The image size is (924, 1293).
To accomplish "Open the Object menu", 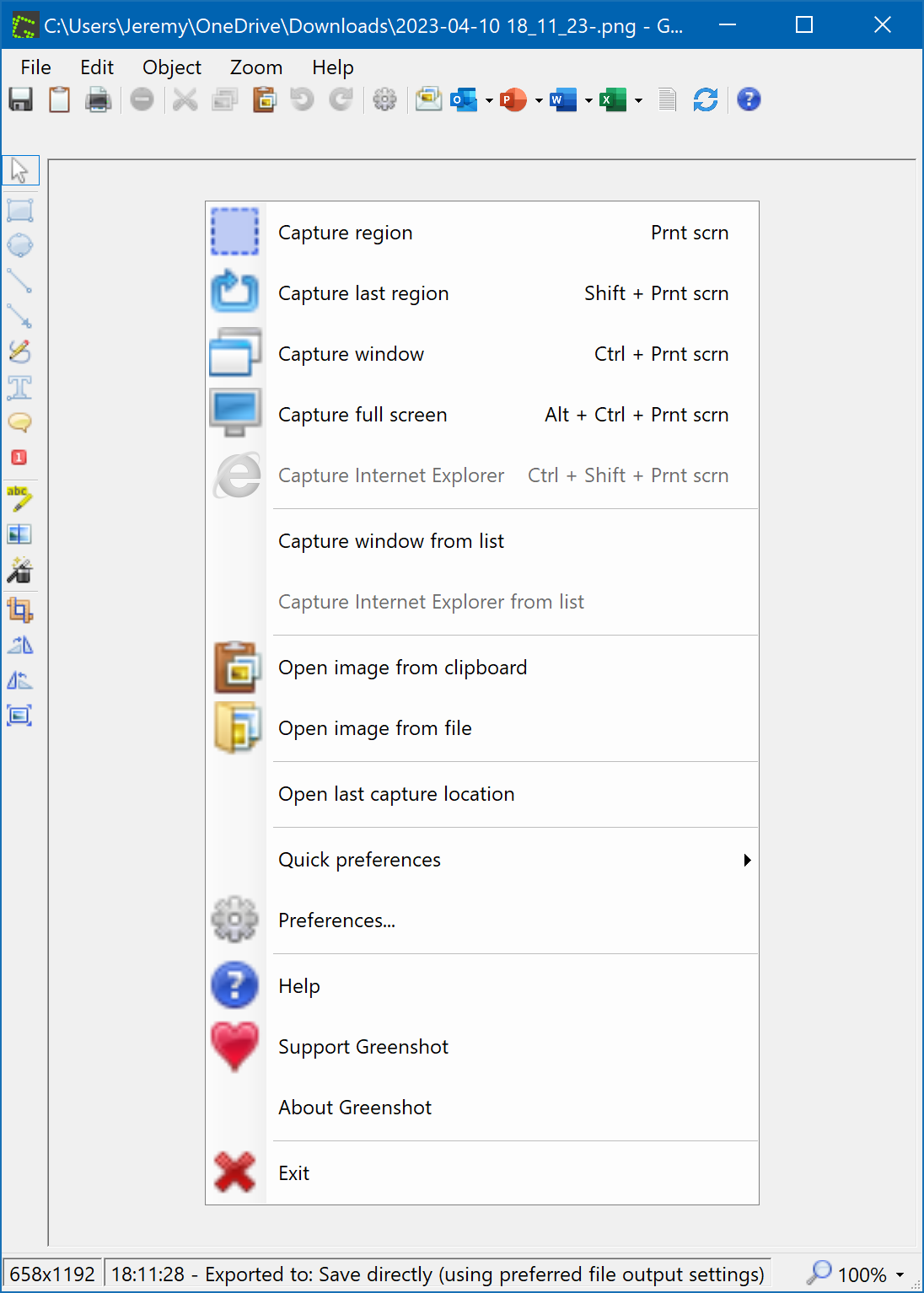I will click(x=171, y=67).
